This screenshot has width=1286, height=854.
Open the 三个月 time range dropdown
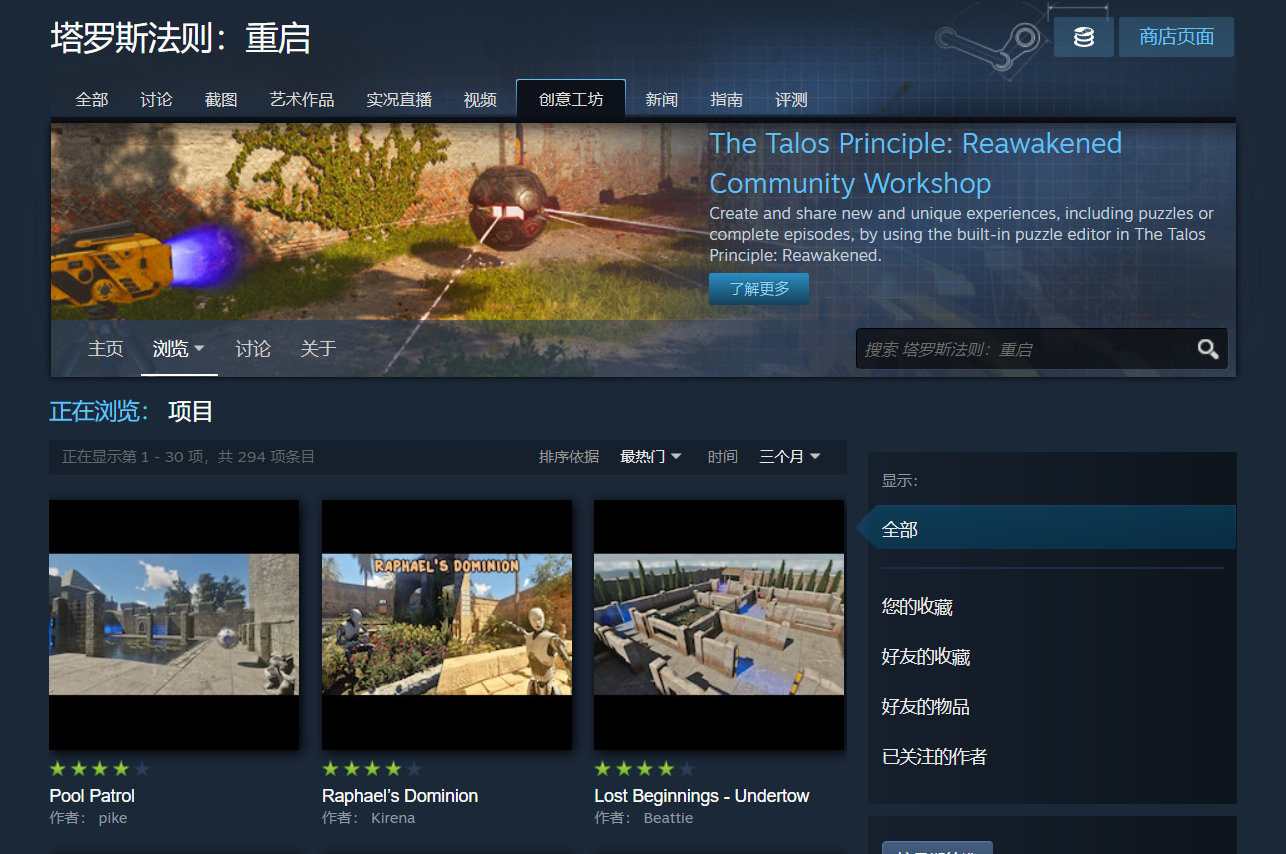click(x=790, y=456)
